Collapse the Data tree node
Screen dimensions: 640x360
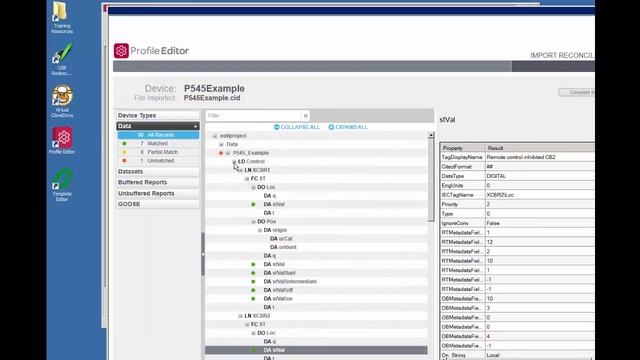(221, 144)
